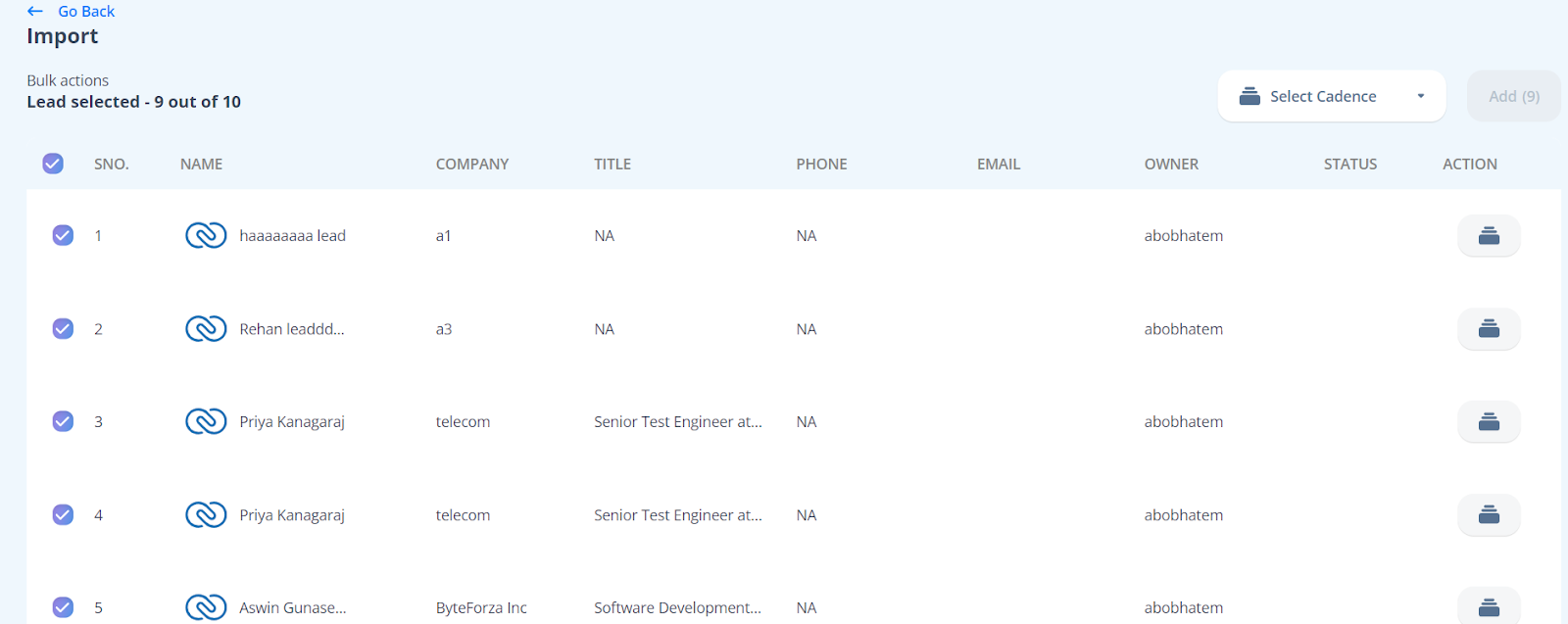Click the cadence action icon for Aswin row

[x=1488, y=607]
